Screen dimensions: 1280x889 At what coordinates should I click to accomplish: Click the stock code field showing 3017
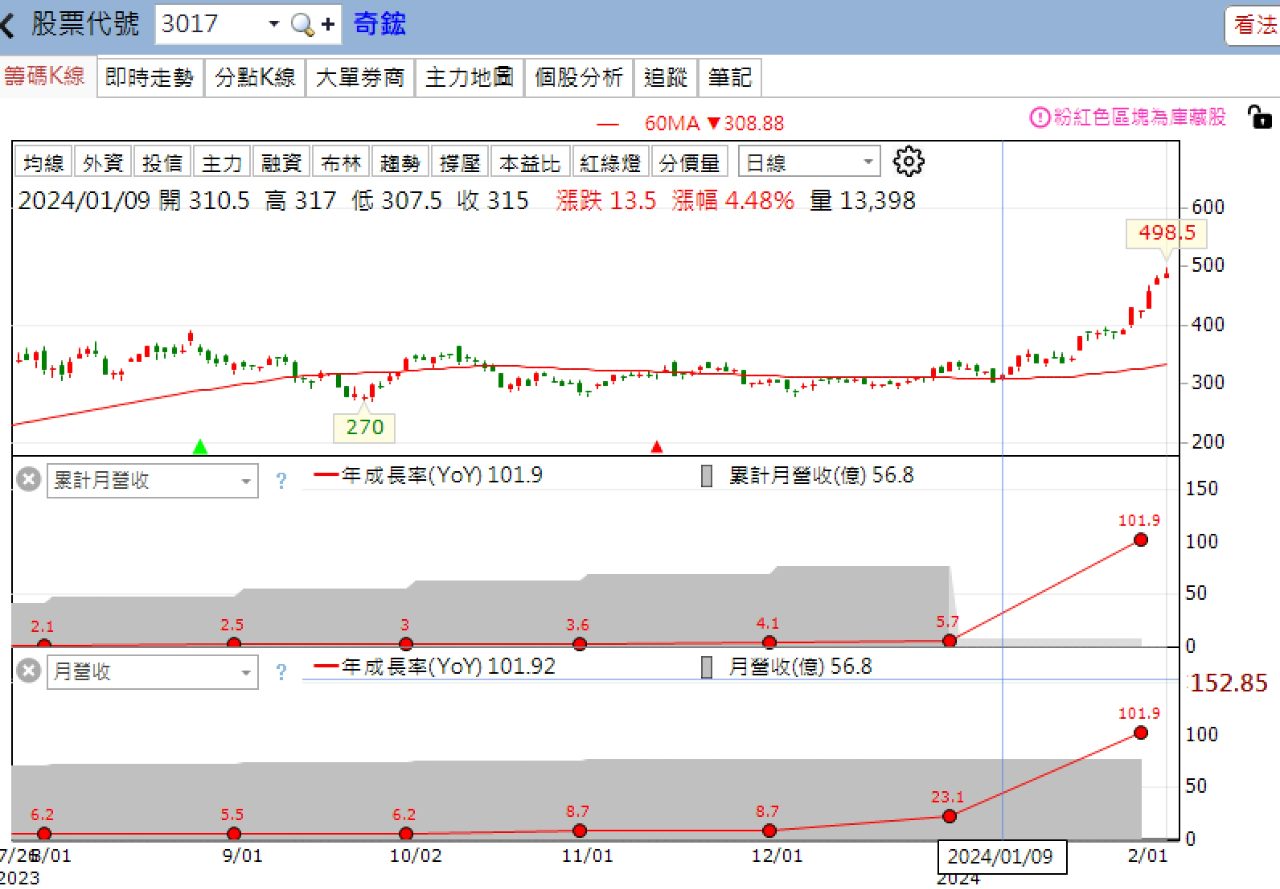click(x=208, y=25)
